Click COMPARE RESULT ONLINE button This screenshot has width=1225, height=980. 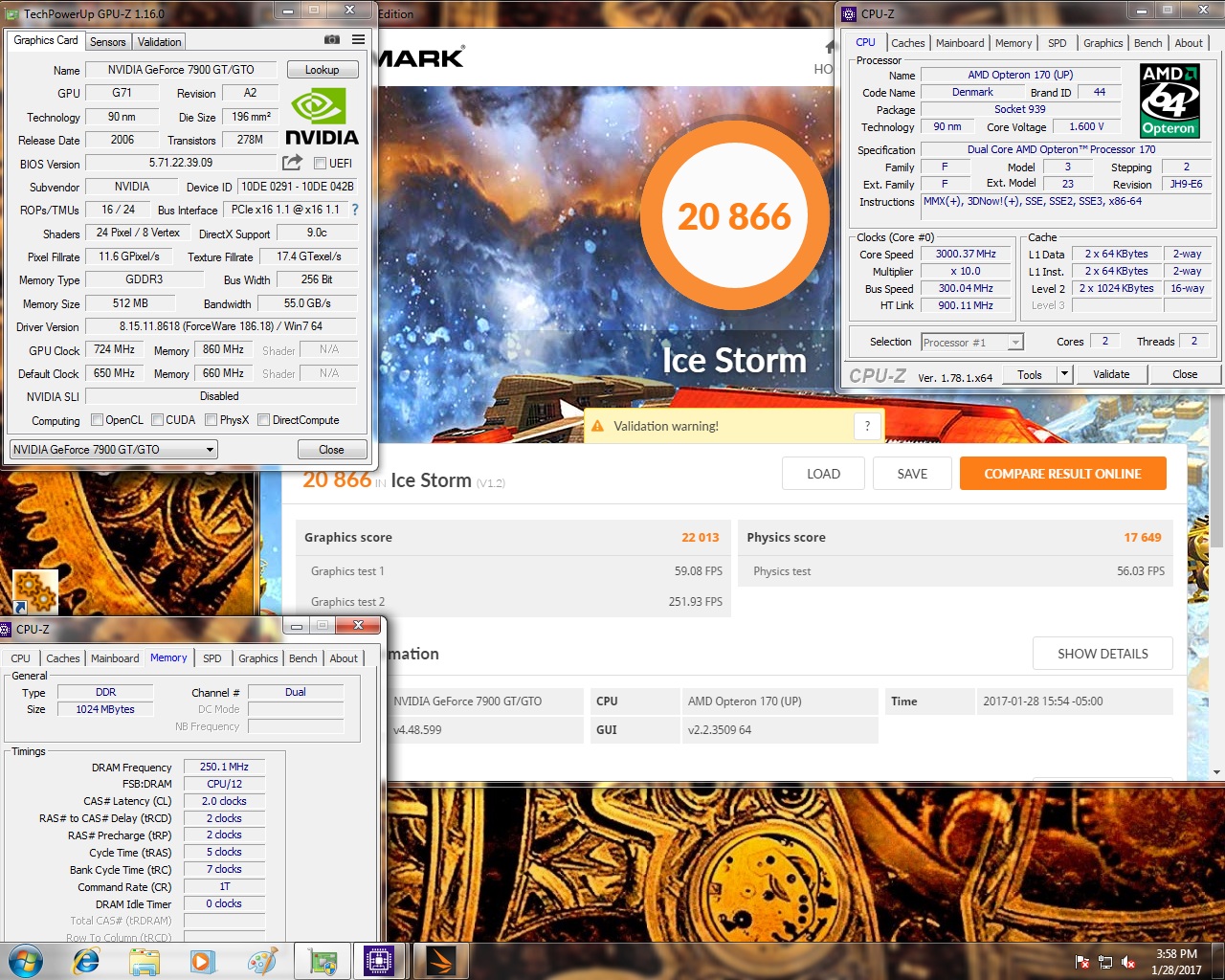(1062, 474)
